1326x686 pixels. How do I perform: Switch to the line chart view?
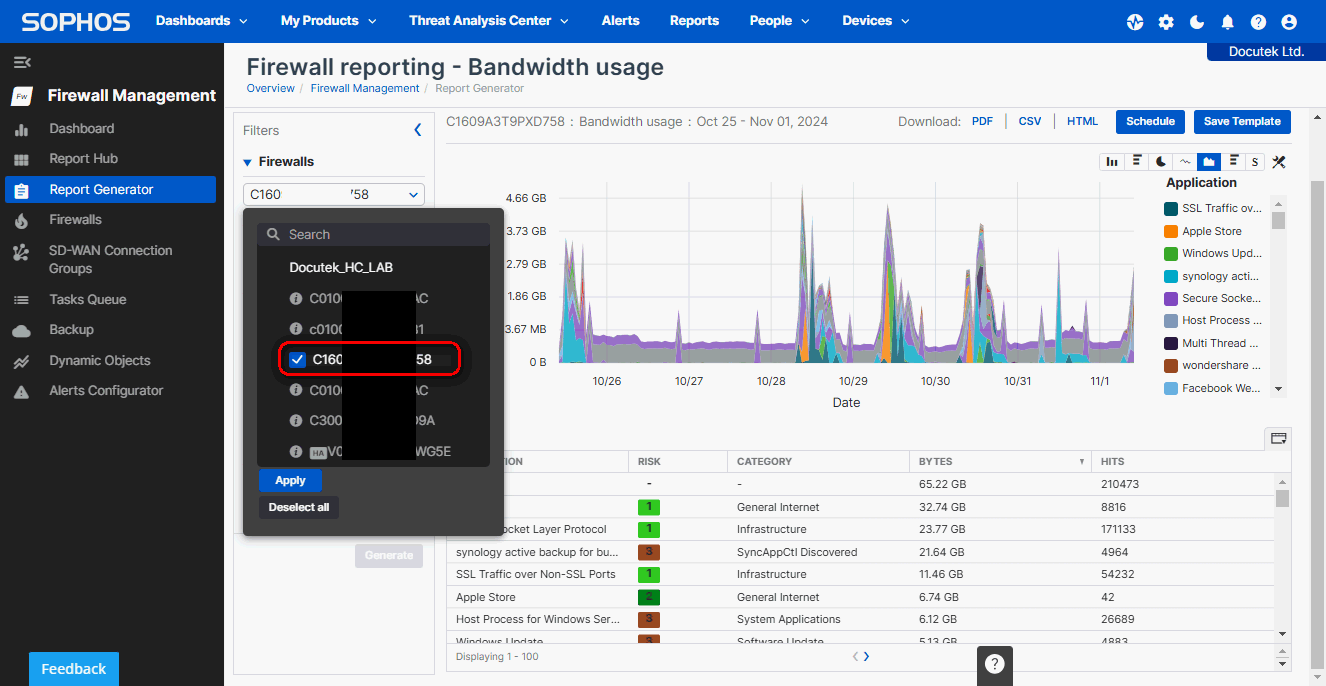(x=1185, y=162)
